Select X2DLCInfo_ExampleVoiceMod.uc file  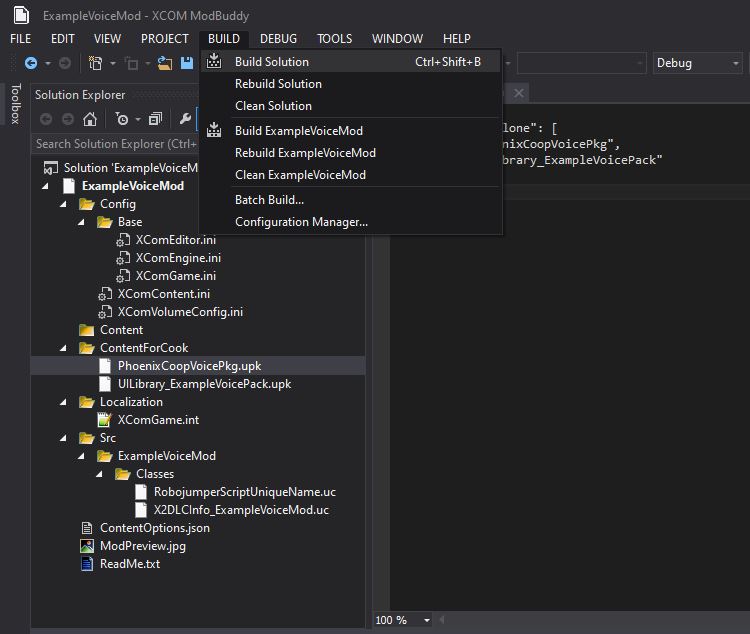[241, 510]
